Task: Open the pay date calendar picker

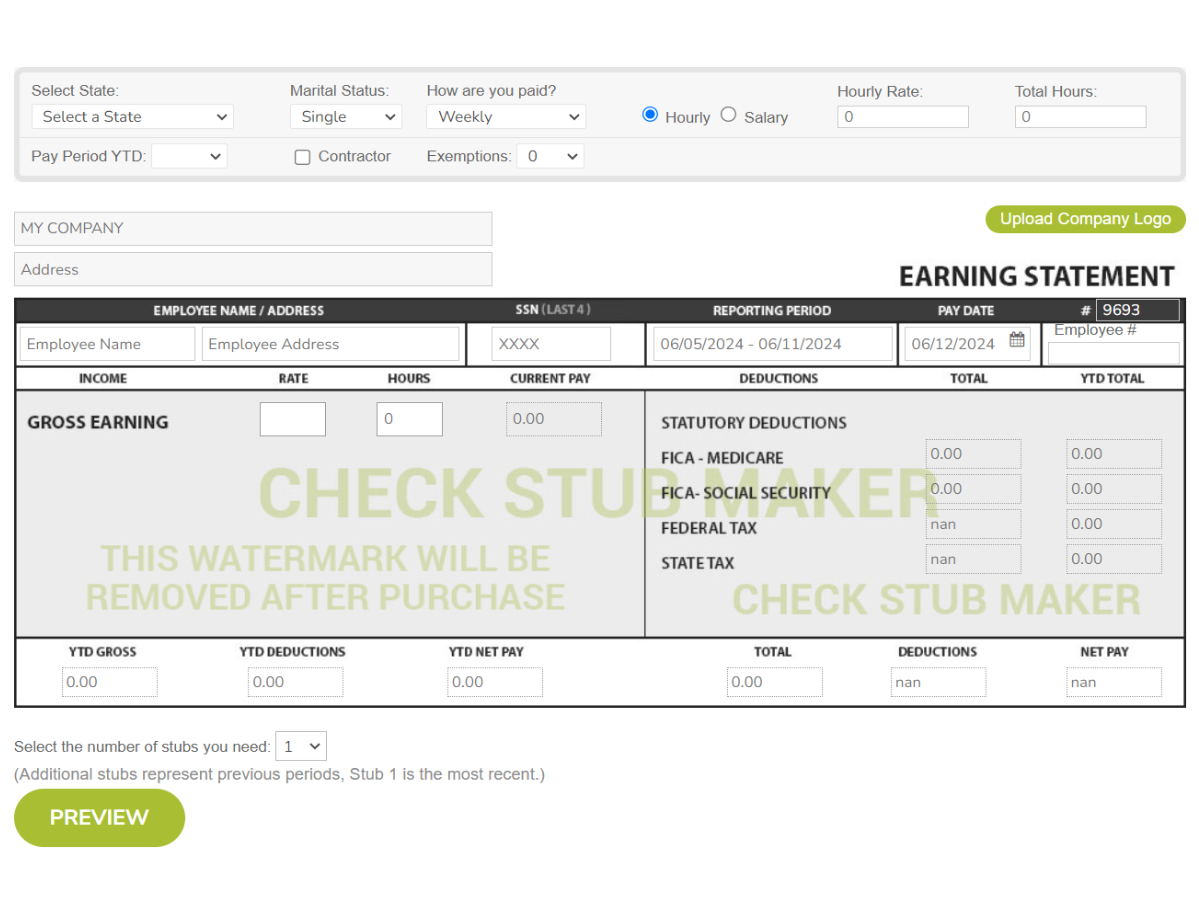Action: point(1018,341)
